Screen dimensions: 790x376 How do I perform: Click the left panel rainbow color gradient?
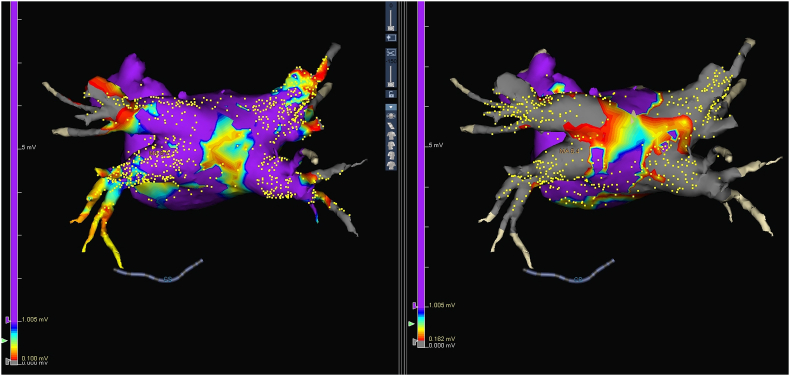[14, 342]
